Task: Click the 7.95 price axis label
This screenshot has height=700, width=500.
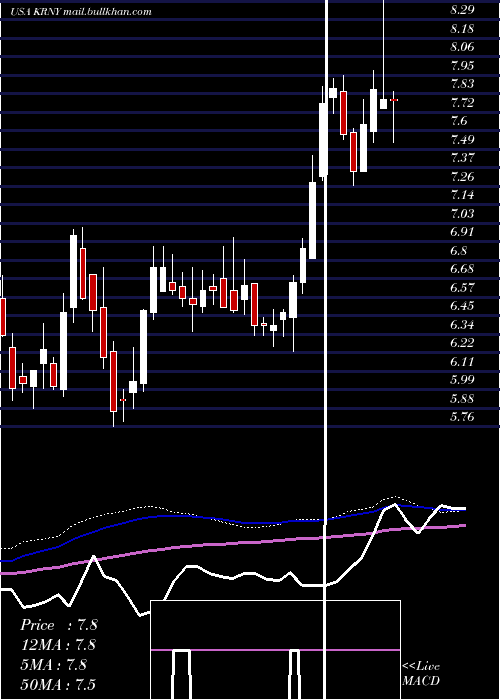Action: [x=462, y=66]
